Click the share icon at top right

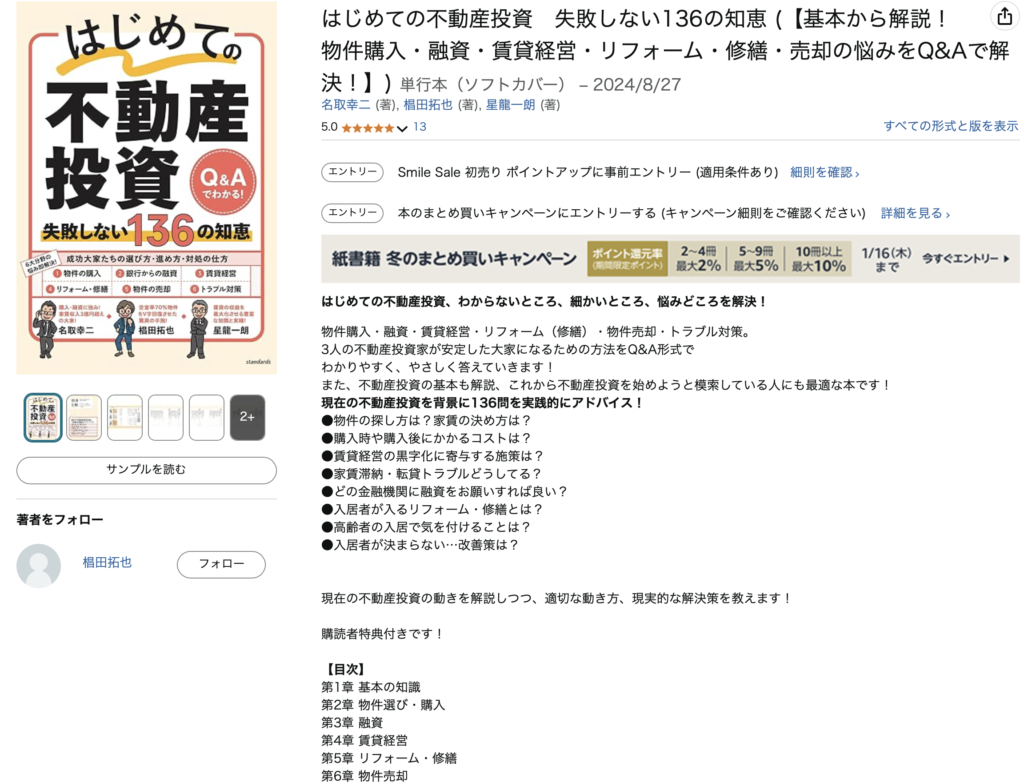click(x=1004, y=16)
